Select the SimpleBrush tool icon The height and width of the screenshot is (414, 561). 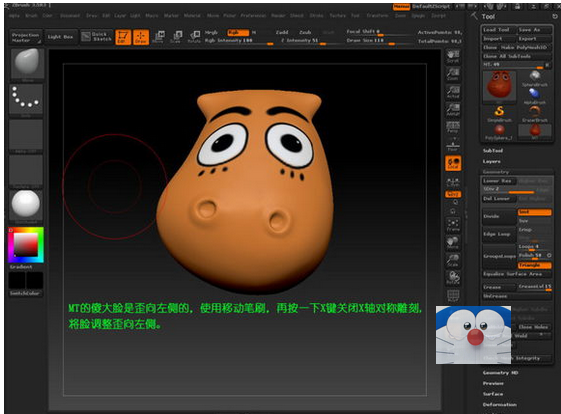tap(499, 114)
